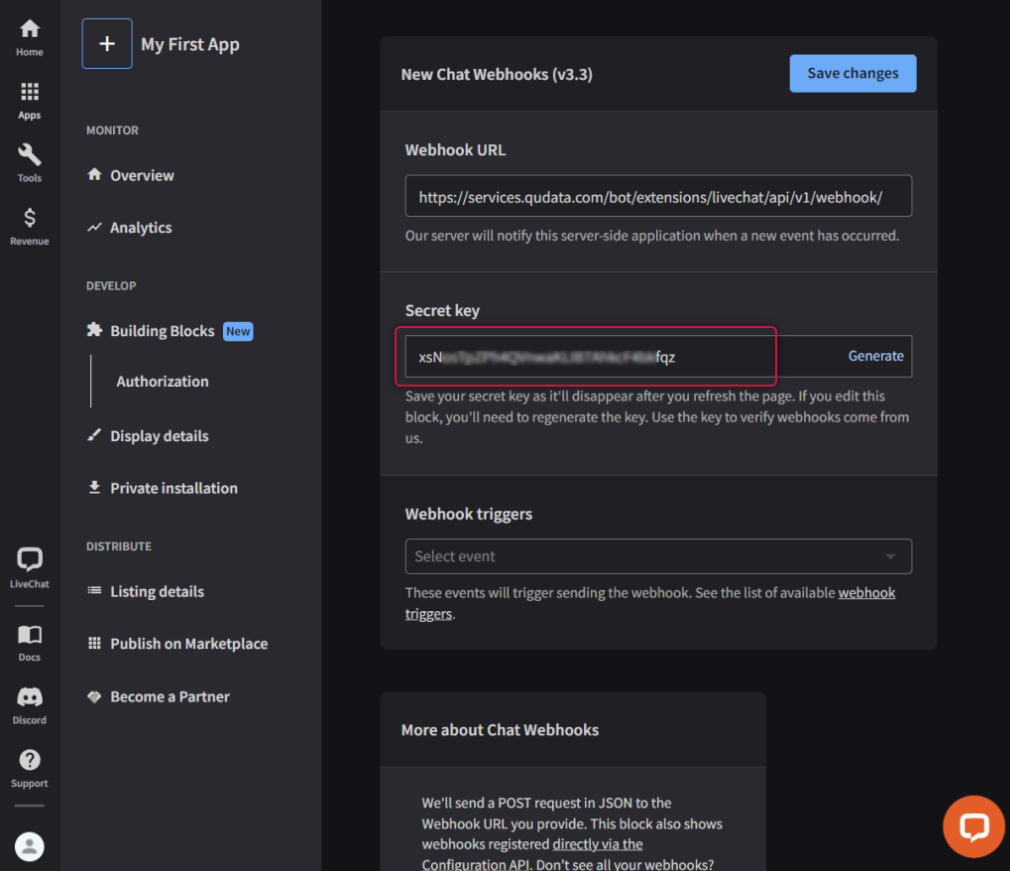
Task: Click Generate to create secret key
Action: [x=875, y=356]
